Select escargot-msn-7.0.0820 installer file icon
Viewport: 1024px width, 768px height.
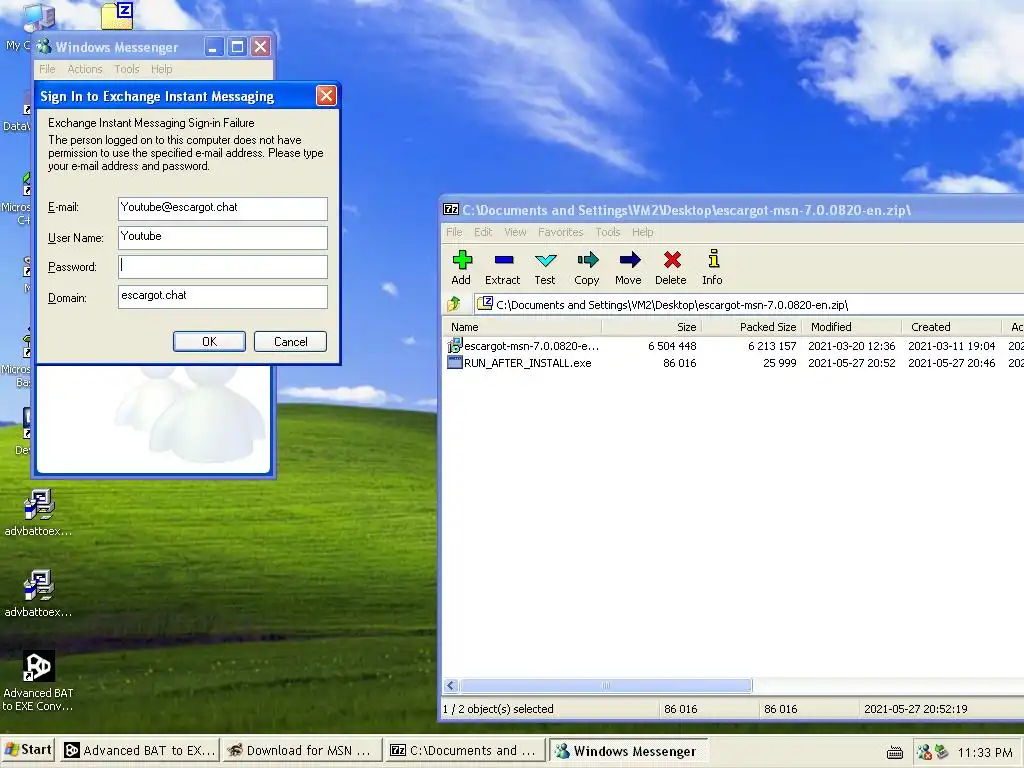coord(455,345)
